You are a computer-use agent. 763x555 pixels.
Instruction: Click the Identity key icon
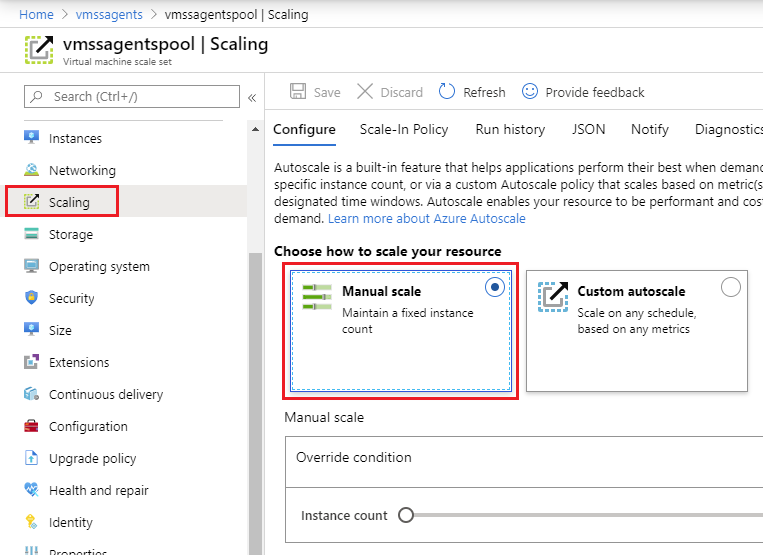32,521
